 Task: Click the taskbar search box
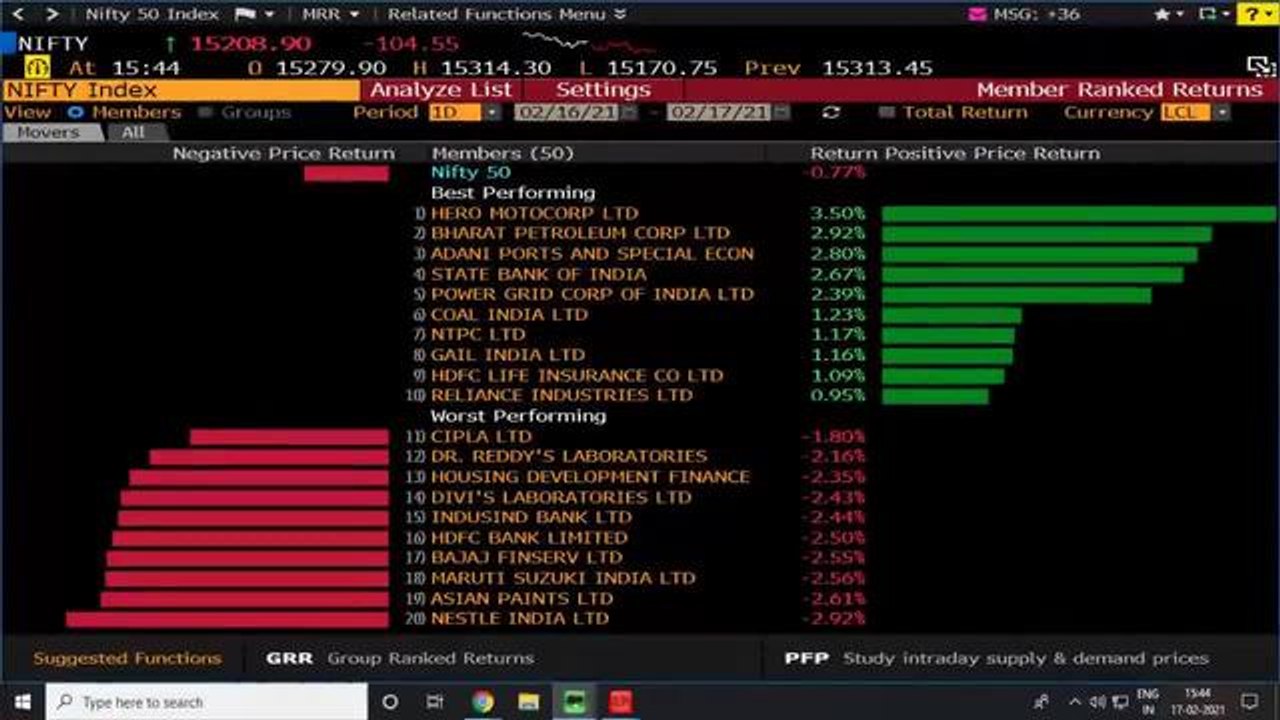tap(207, 702)
